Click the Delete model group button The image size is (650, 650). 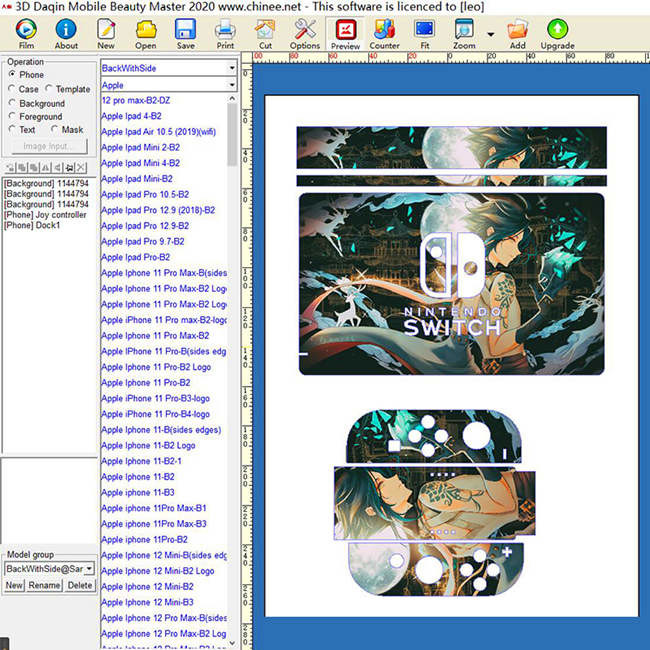tap(80, 585)
